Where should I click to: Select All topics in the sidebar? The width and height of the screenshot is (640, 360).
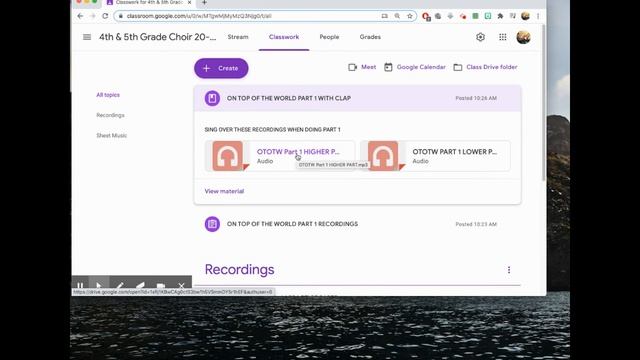[x=108, y=95]
